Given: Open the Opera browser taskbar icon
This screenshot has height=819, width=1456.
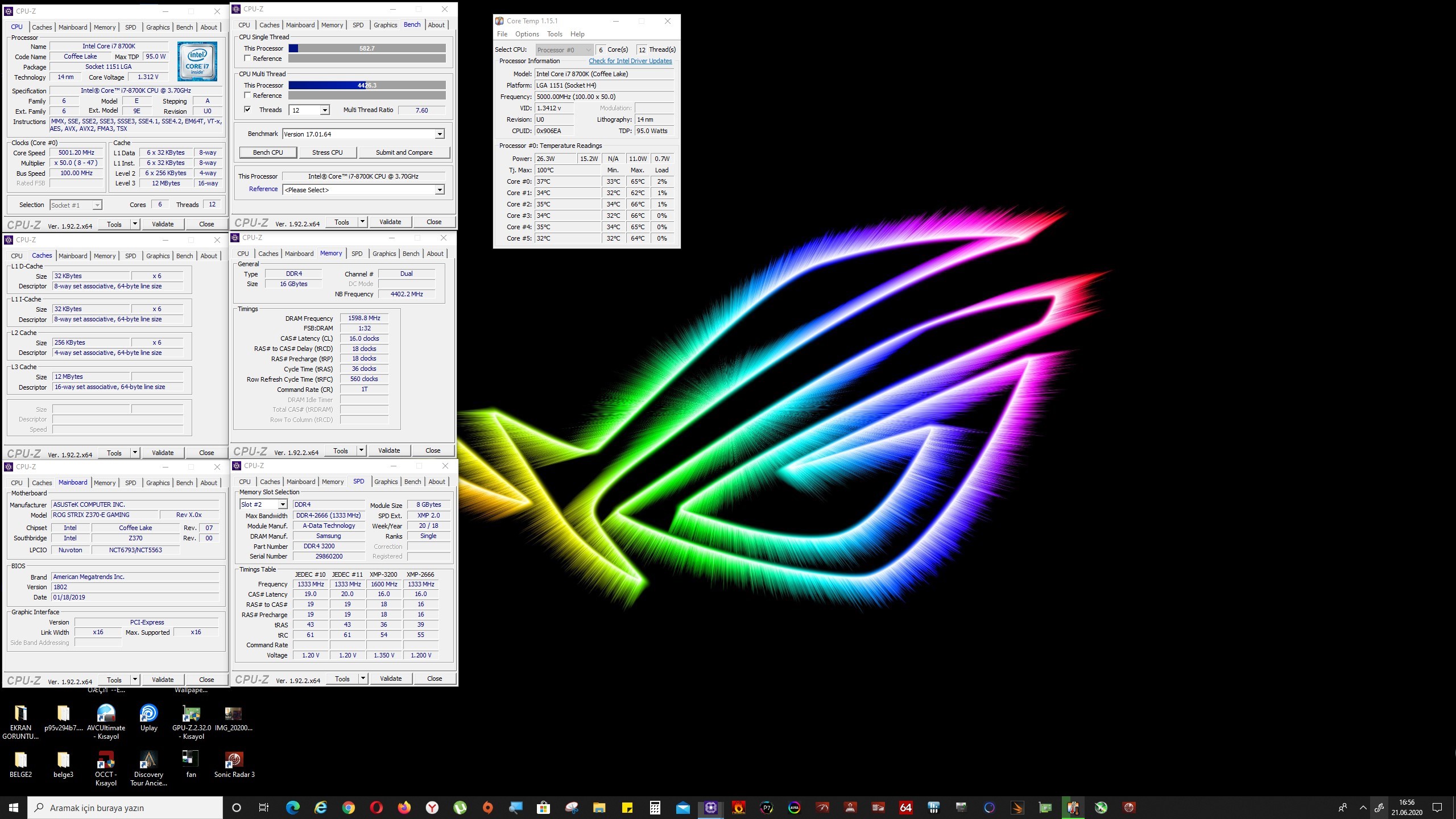Looking at the screenshot, I should [x=377, y=807].
